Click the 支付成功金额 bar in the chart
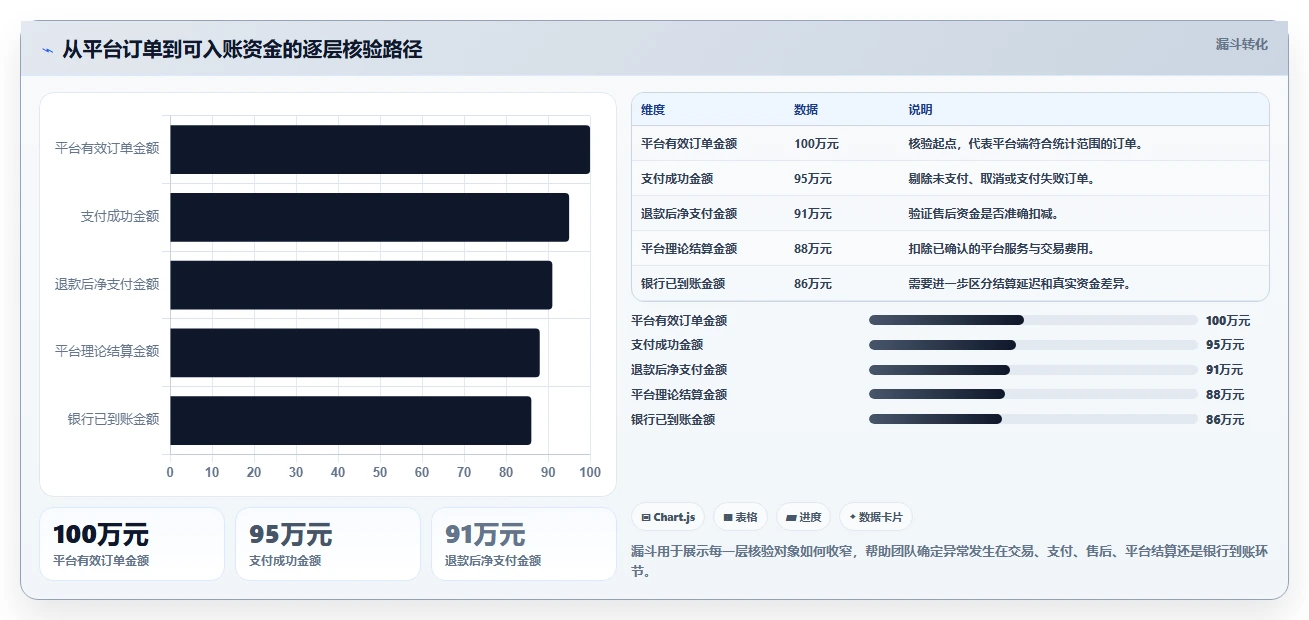1309x620 pixels. pyautogui.click(x=369, y=217)
